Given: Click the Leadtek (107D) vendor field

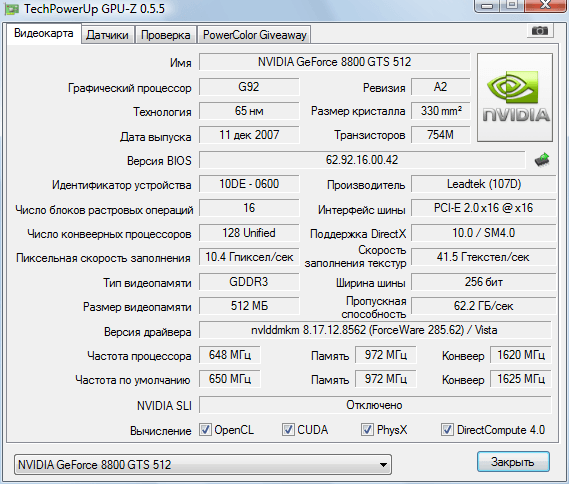Looking at the screenshot, I should click(x=483, y=184).
